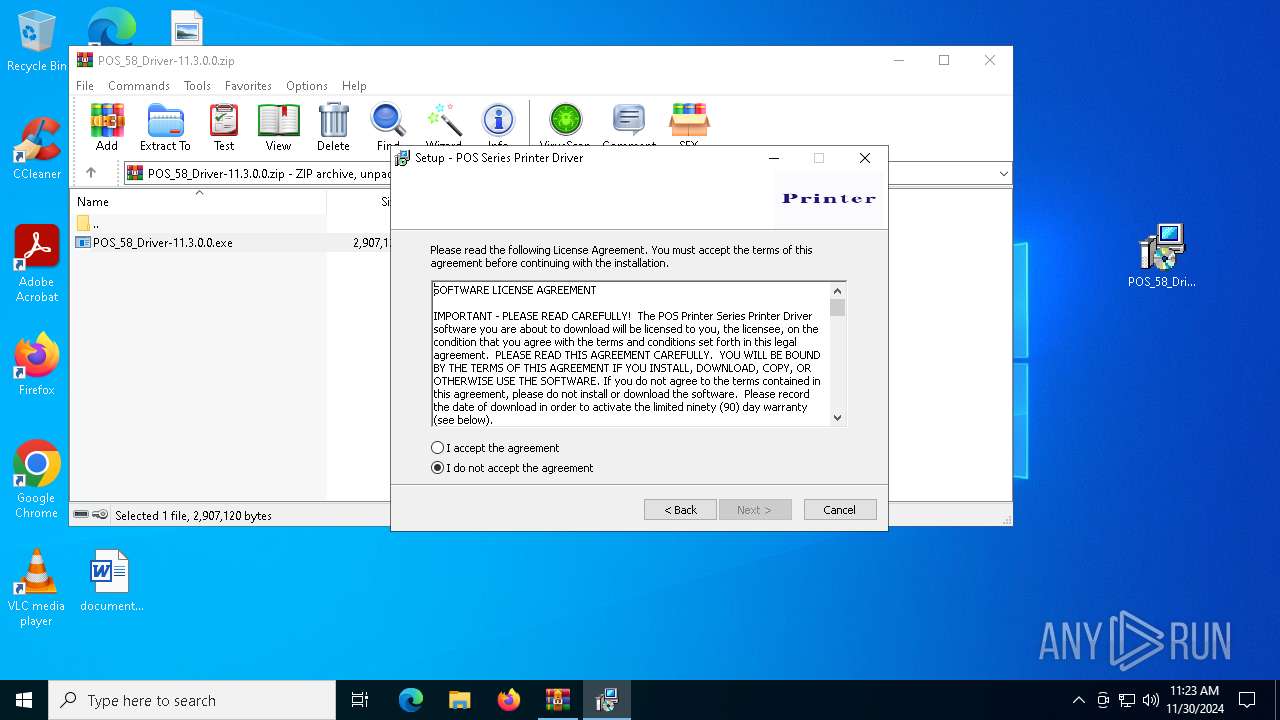
Task: Switch to WinRAR taskbar button
Action: [558, 700]
